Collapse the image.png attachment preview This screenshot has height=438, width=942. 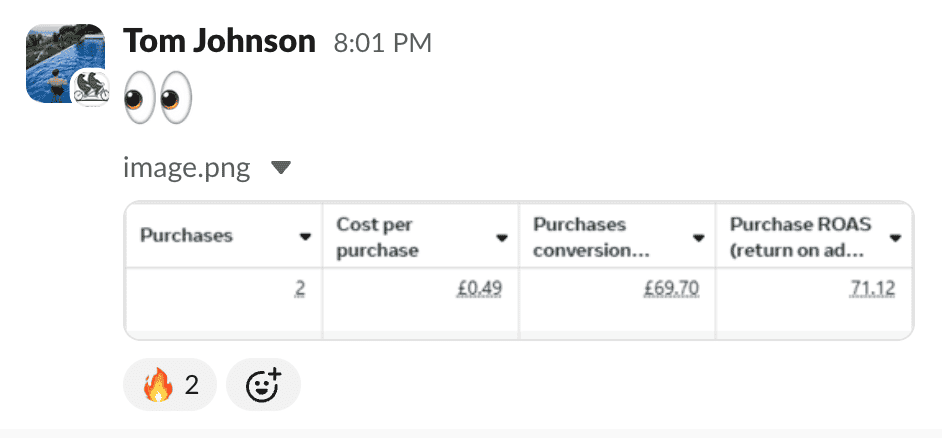pyautogui.click(x=281, y=168)
